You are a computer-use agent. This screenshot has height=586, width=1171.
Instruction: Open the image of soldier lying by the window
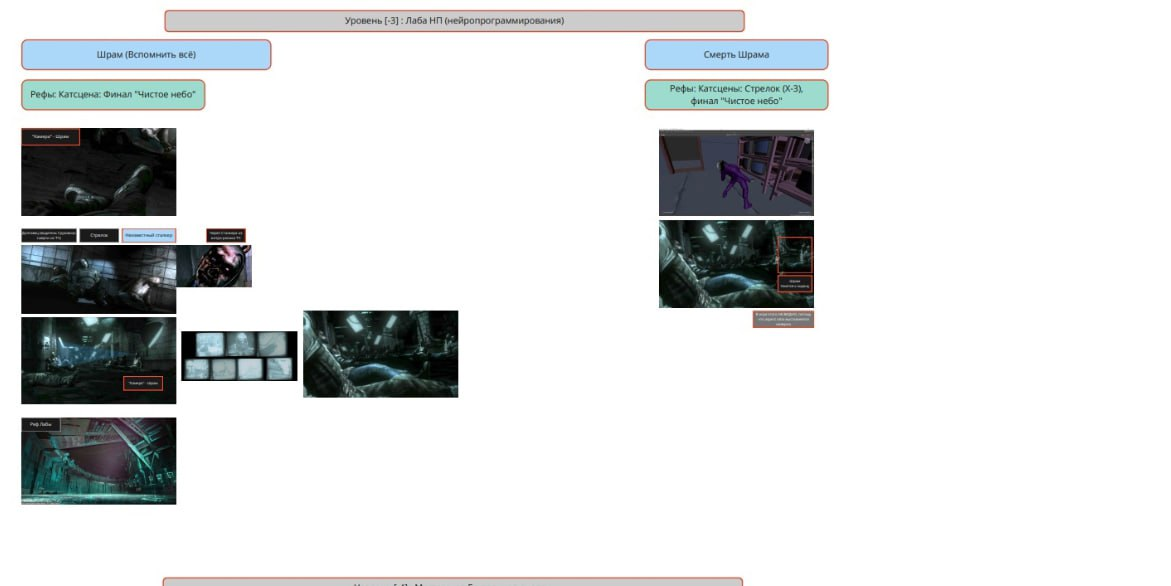coord(99,279)
